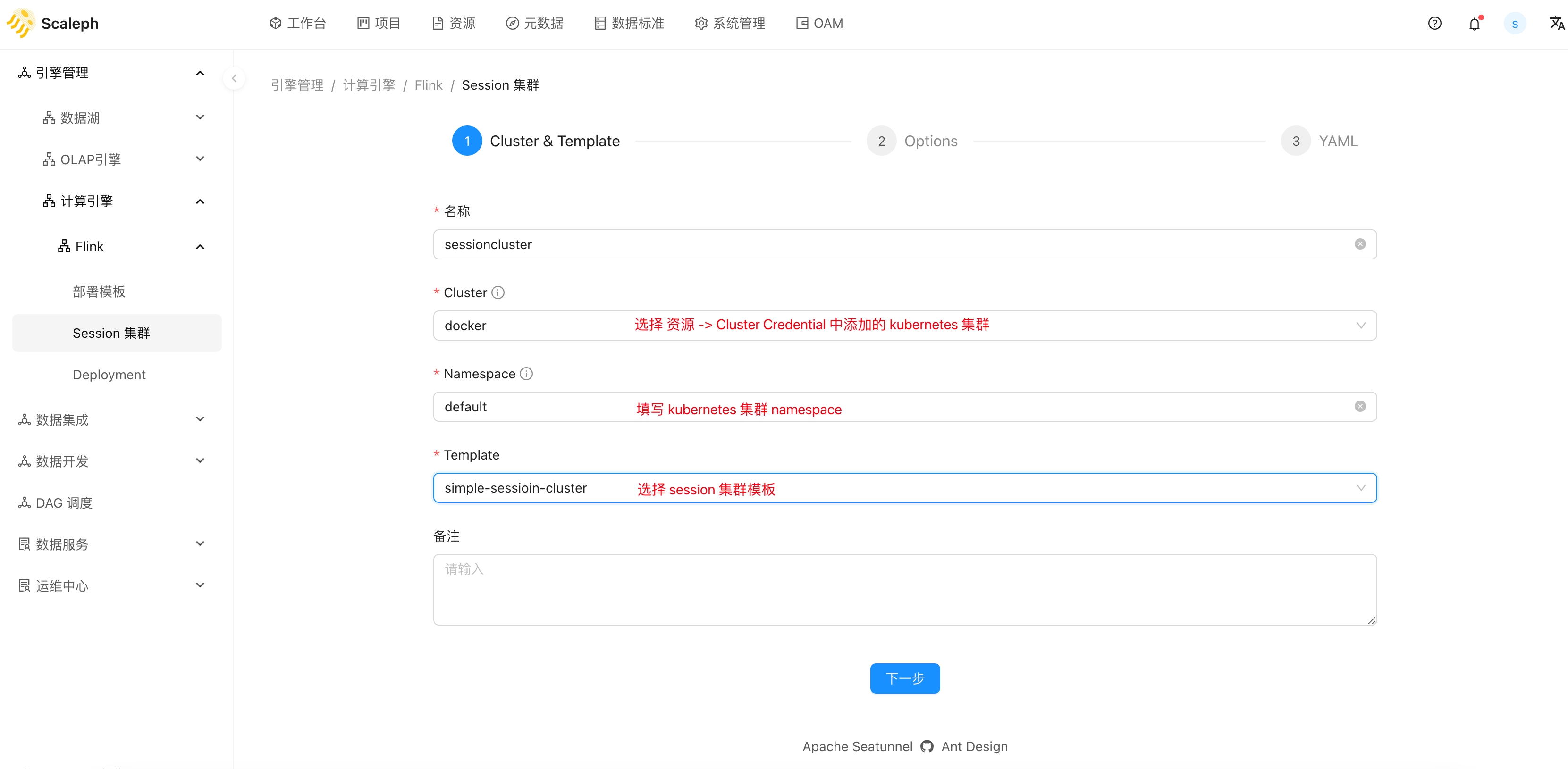1568x769 pixels.
Task: Clear the 名称 field with its x icon
Action: 1360,244
